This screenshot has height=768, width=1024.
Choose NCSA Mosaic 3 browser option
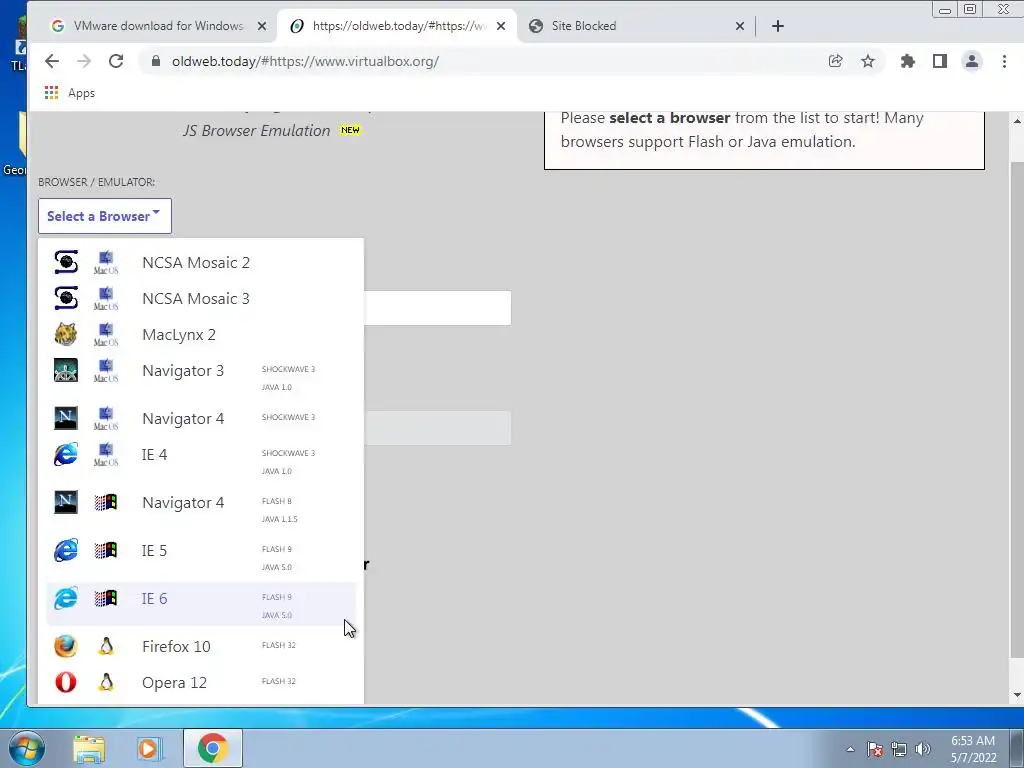[201, 298]
